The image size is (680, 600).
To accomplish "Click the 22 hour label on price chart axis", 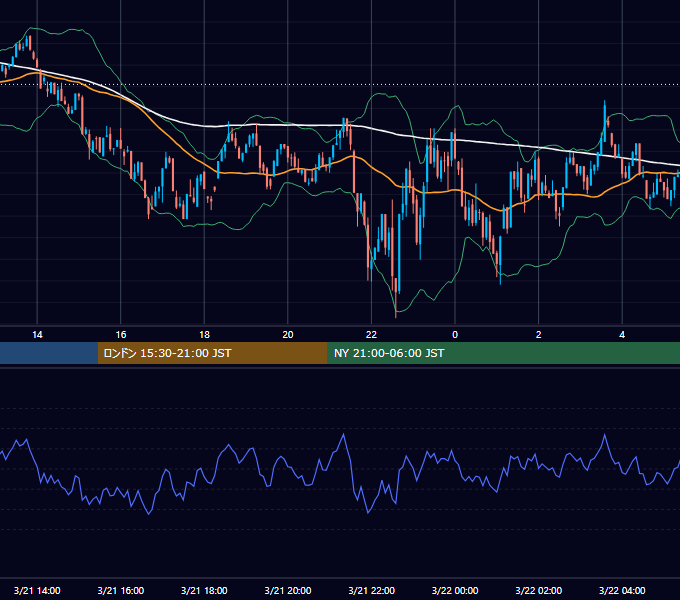I will point(371,335).
